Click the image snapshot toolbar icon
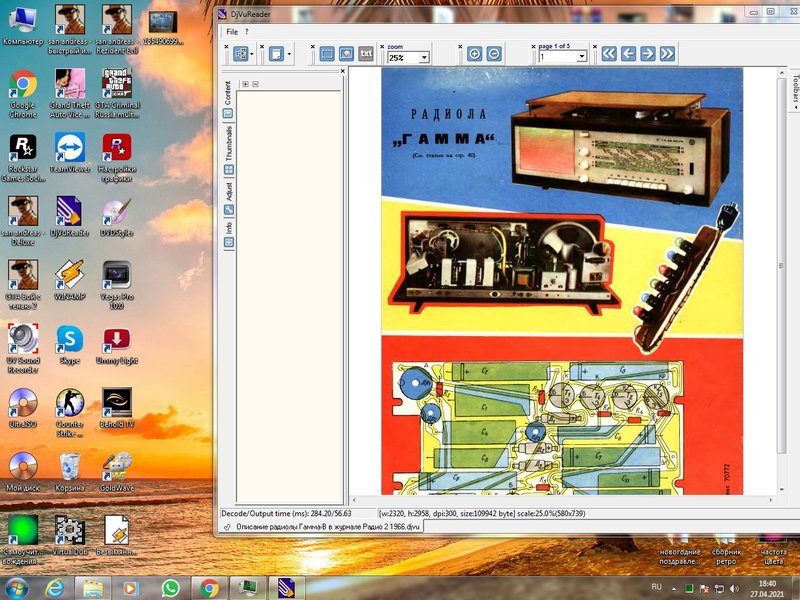This screenshot has width=800, height=600. [x=346, y=54]
